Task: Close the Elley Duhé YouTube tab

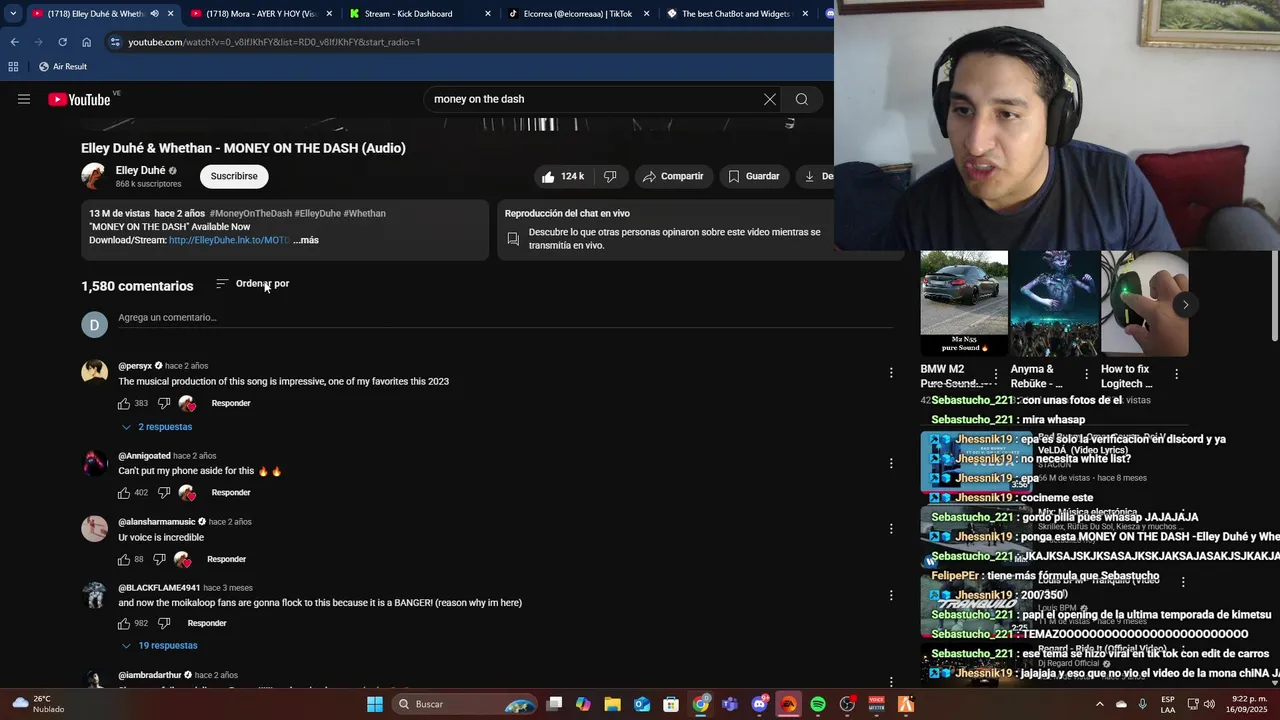Action: tap(171, 14)
